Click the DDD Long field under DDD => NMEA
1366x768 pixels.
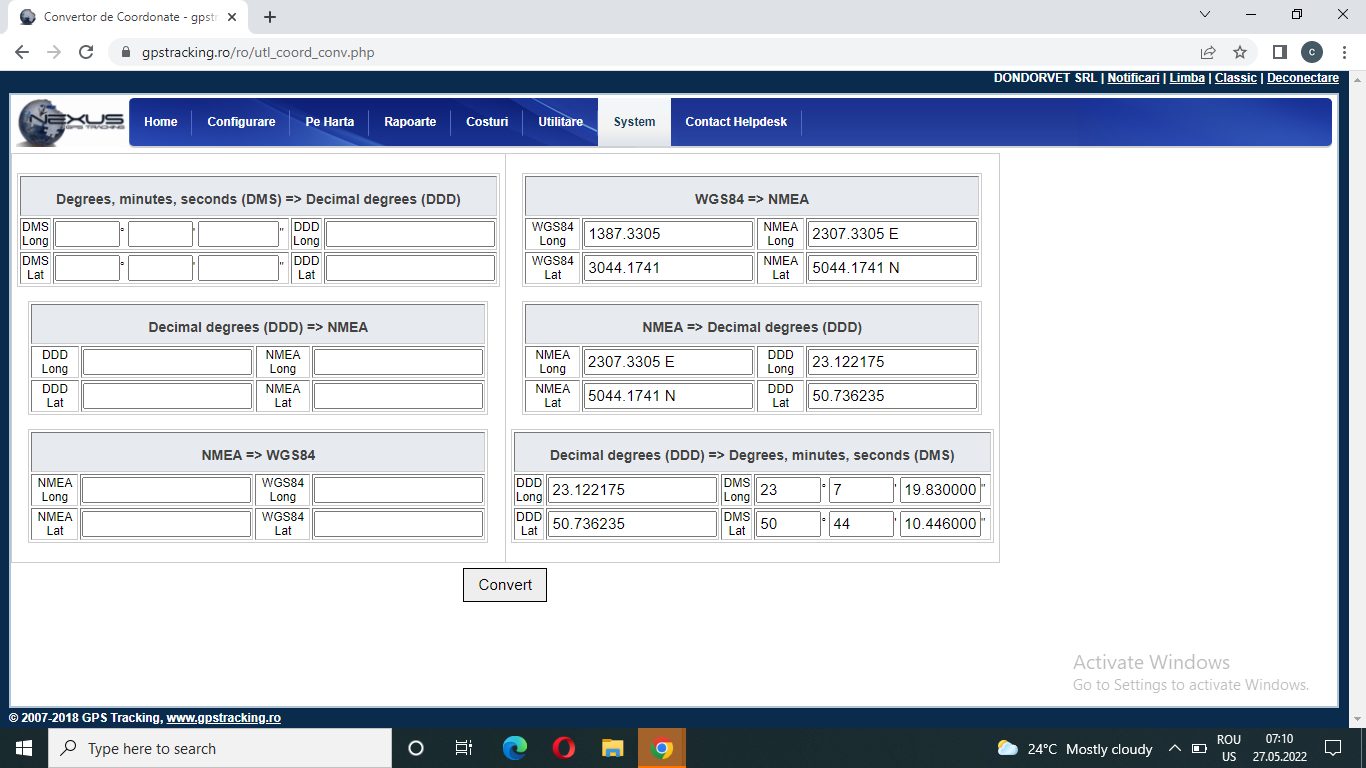[x=167, y=362]
